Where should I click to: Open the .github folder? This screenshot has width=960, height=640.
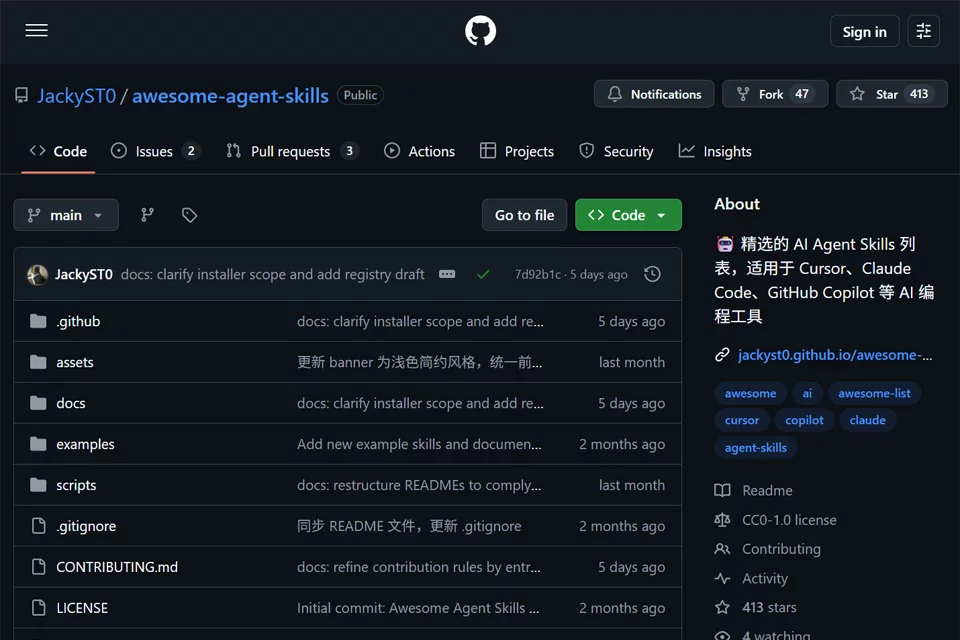pos(78,322)
